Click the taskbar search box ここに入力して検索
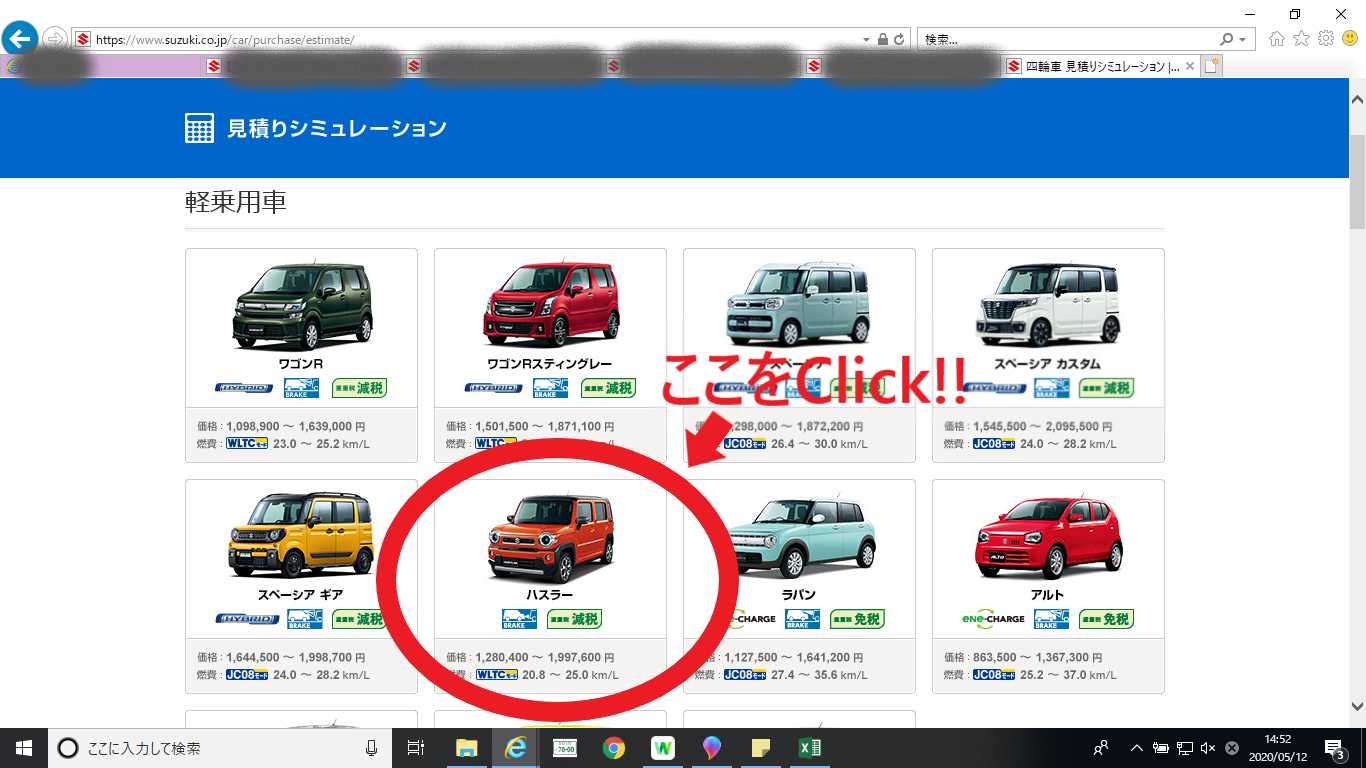The width and height of the screenshot is (1366, 768). point(220,748)
